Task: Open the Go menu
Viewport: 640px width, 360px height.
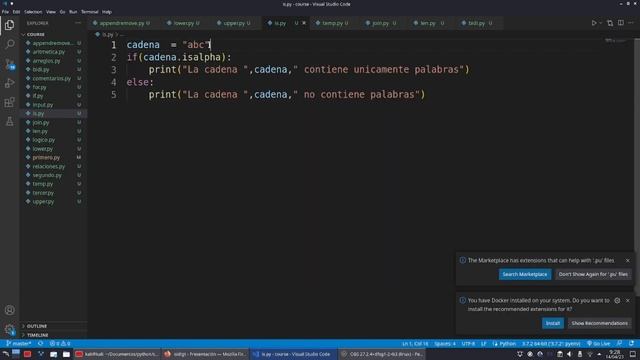Action: 62,12
